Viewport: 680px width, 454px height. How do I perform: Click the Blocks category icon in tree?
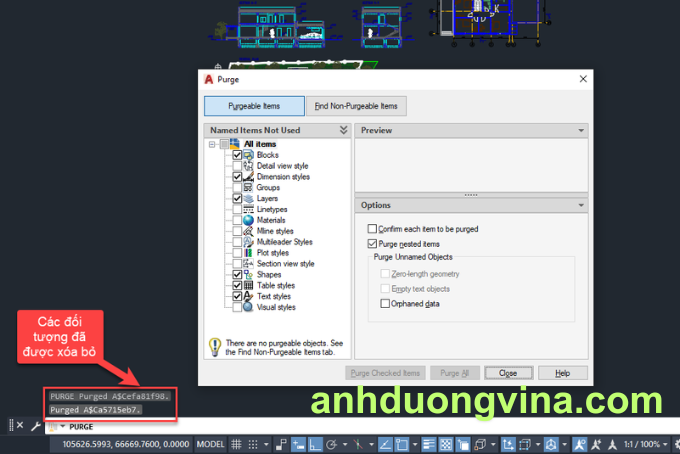pyautogui.click(x=249, y=155)
